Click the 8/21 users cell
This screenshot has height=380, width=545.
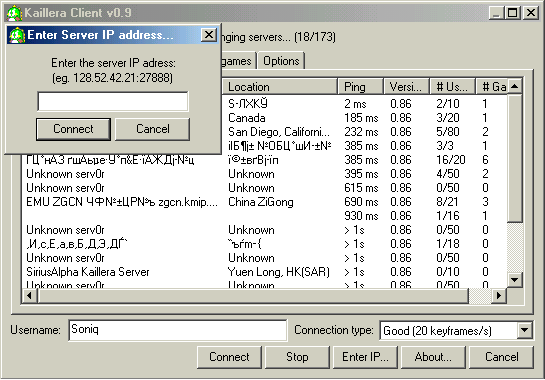coord(447,202)
